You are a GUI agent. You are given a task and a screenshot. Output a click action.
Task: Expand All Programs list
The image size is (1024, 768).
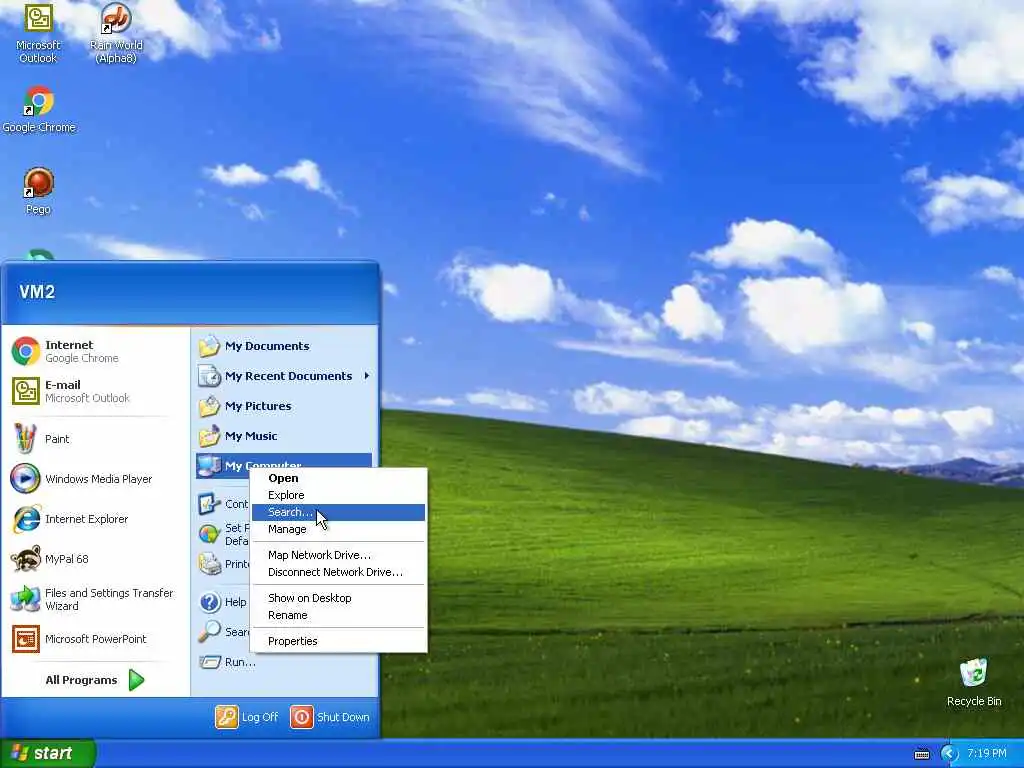(95, 680)
